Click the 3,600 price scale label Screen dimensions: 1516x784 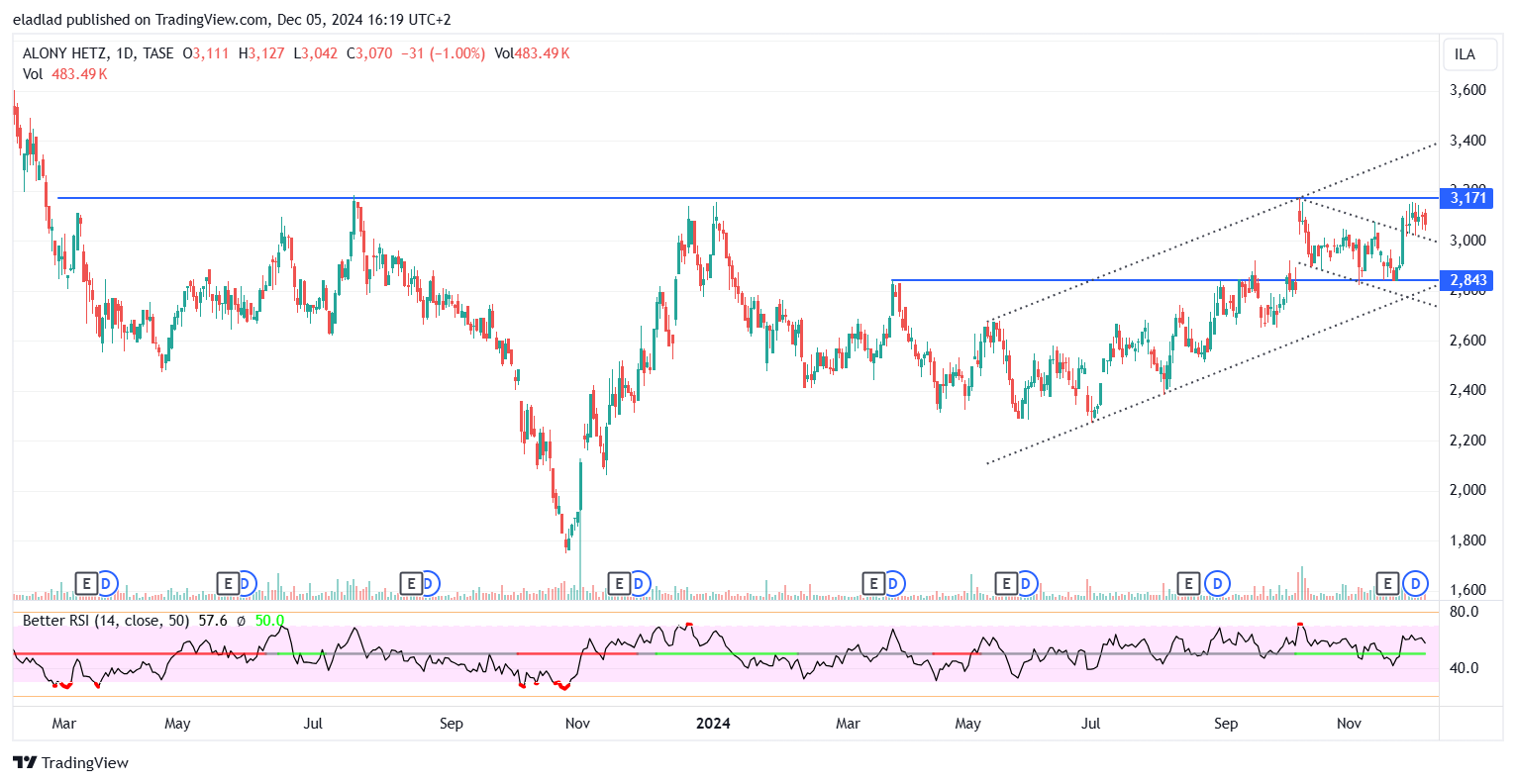tap(1467, 90)
